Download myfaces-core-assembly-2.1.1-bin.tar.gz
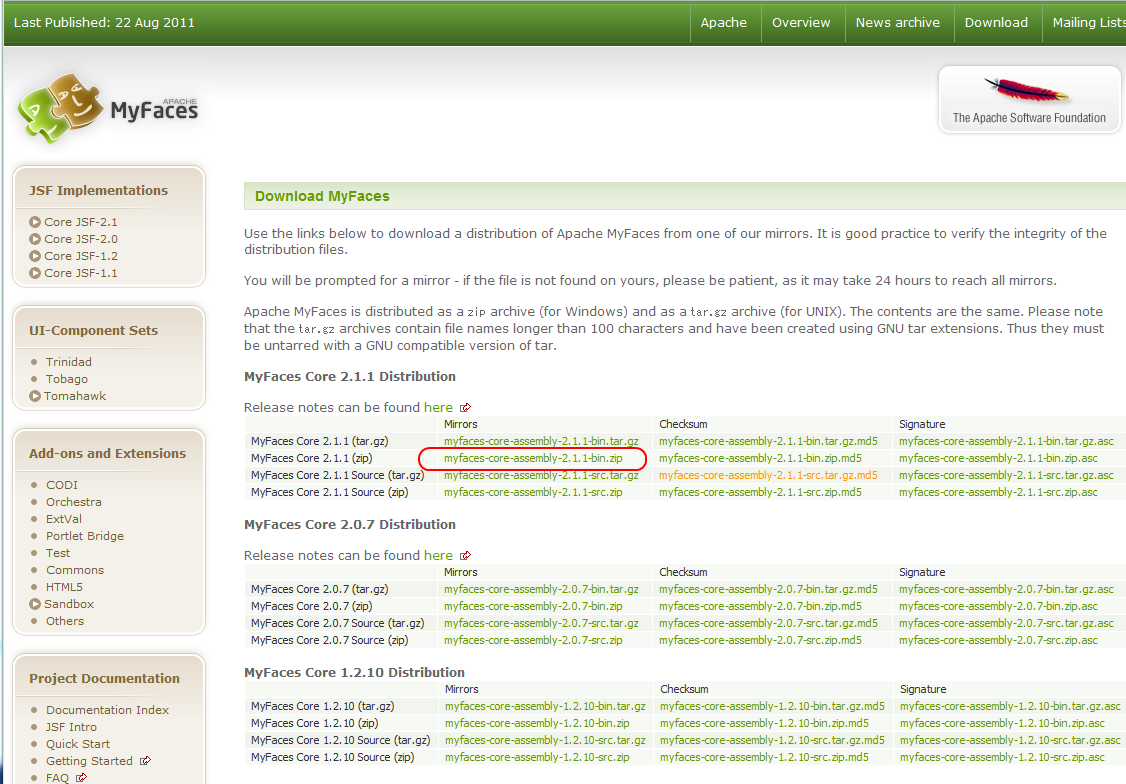Screen dimensions: 1126x784 point(541,442)
